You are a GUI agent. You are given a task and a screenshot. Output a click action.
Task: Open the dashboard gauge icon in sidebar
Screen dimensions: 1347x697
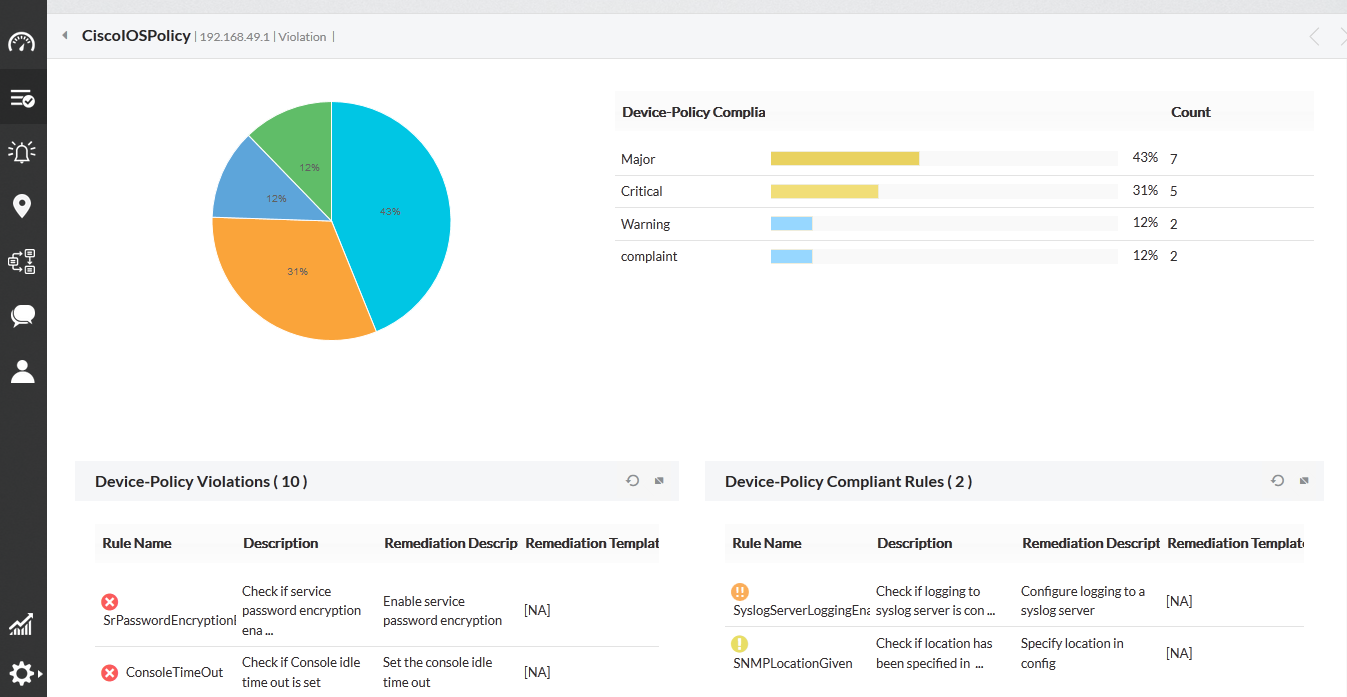click(22, 42)
